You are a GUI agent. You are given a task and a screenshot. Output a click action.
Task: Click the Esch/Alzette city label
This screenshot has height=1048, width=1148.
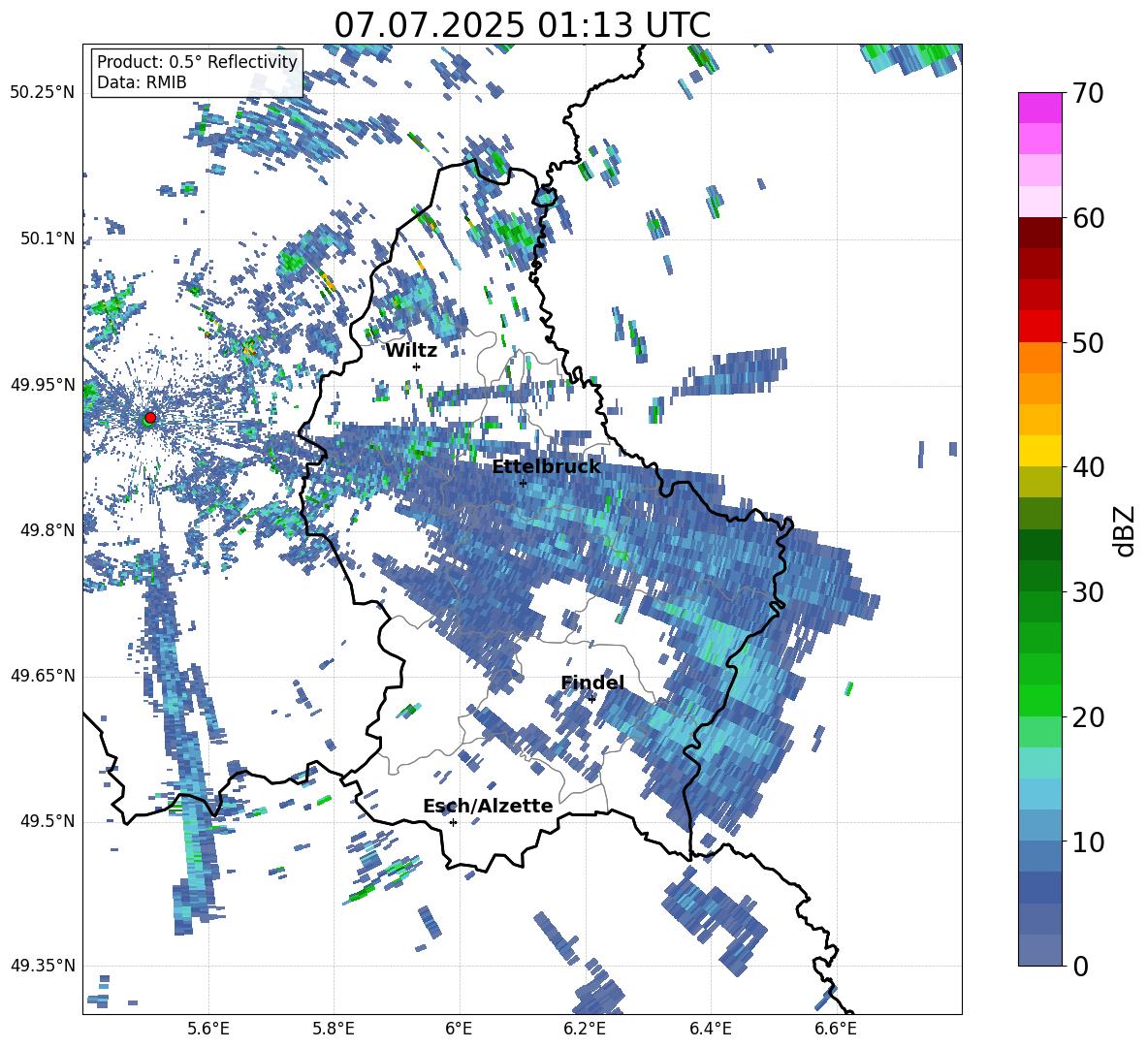coord(488,806)
